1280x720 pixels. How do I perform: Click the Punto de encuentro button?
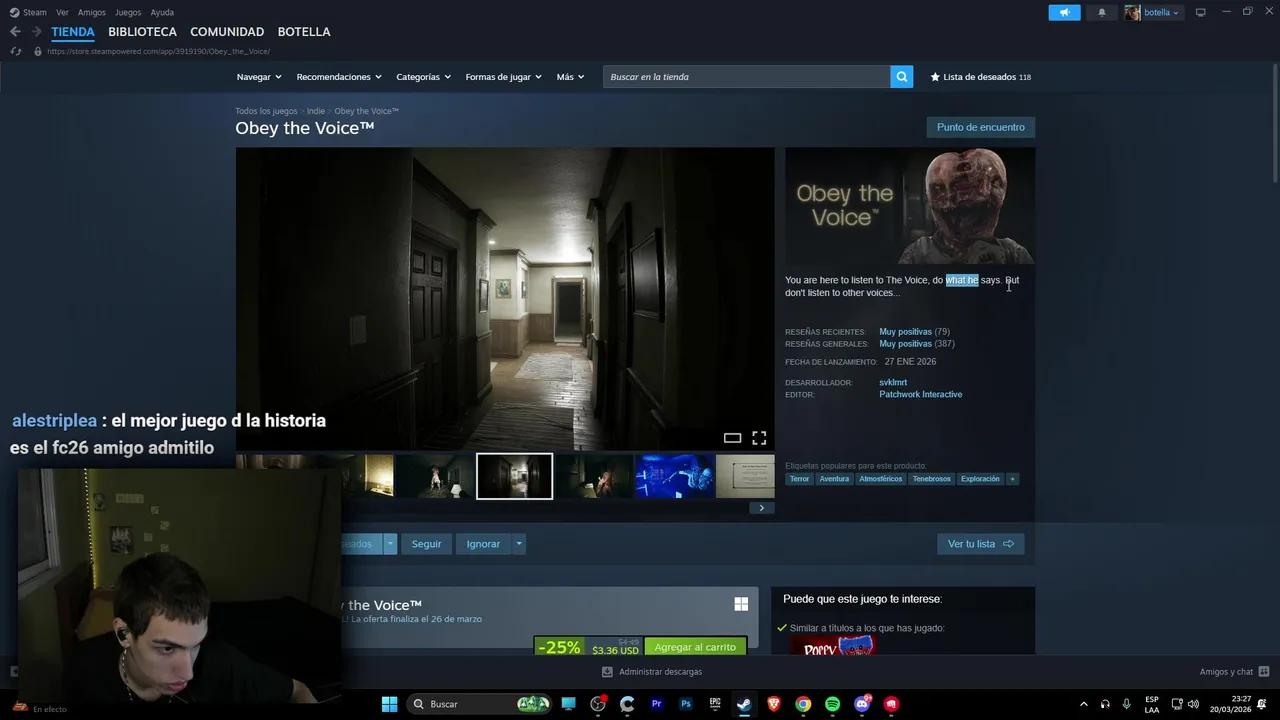(x=980, y=127)
